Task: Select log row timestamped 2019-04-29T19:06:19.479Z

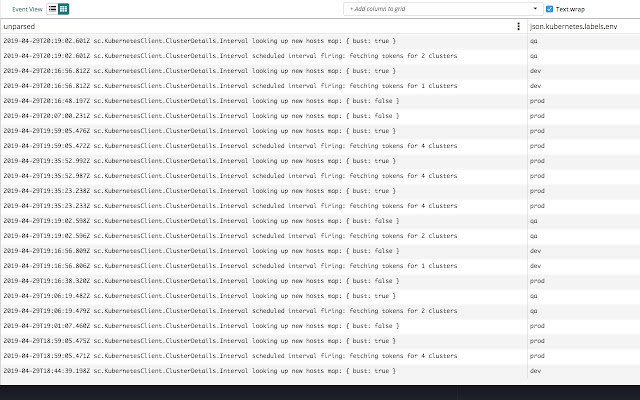Action: tap(320, 311)
